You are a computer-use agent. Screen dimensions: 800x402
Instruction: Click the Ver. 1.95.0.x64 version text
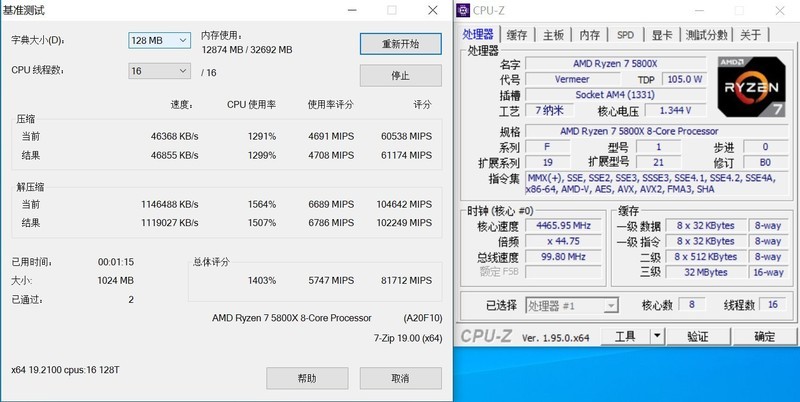click(556, 338)
